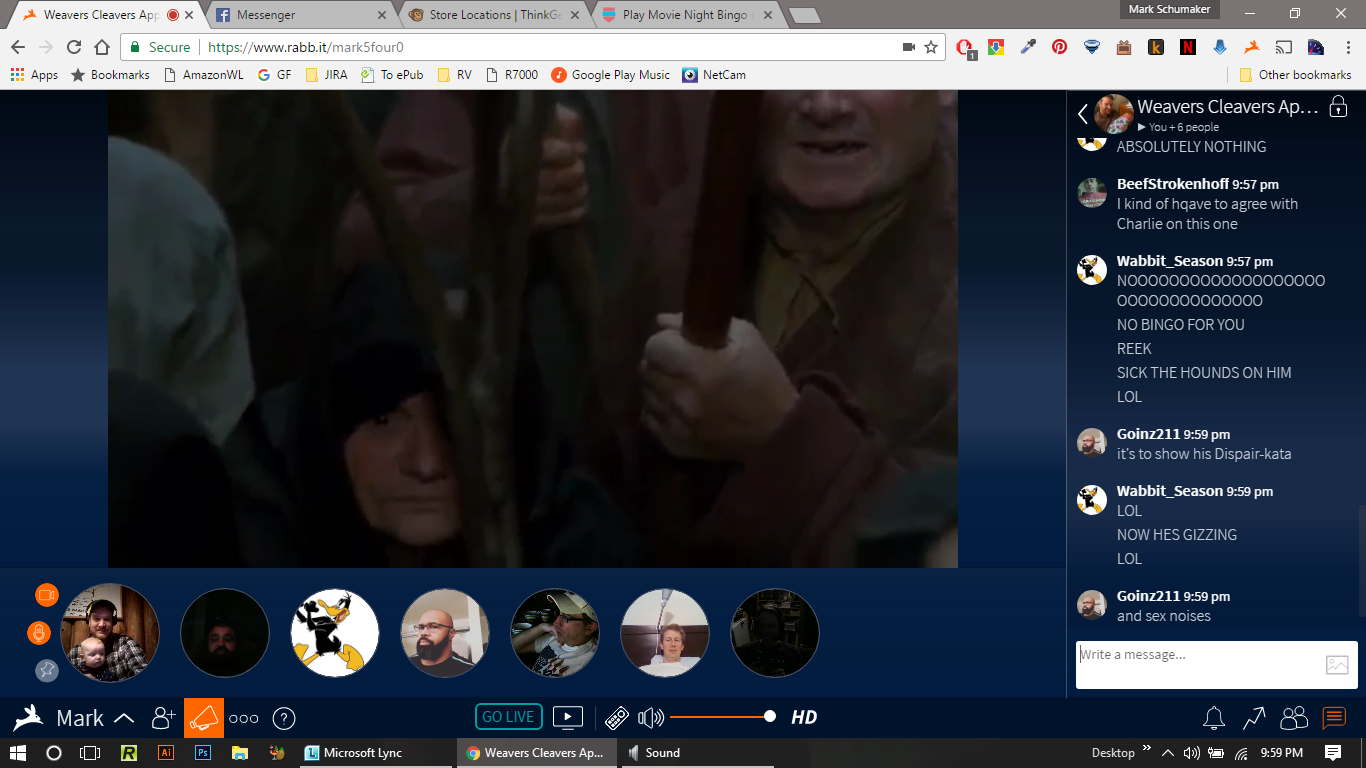Bookmark this page with the star icon
The height and width of the screenshot is (768, 1366).
[931, 47]
